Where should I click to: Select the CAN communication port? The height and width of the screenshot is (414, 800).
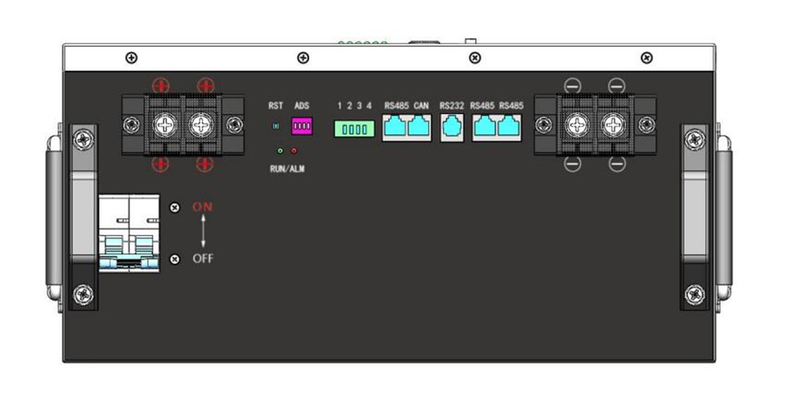coord(420,127)
